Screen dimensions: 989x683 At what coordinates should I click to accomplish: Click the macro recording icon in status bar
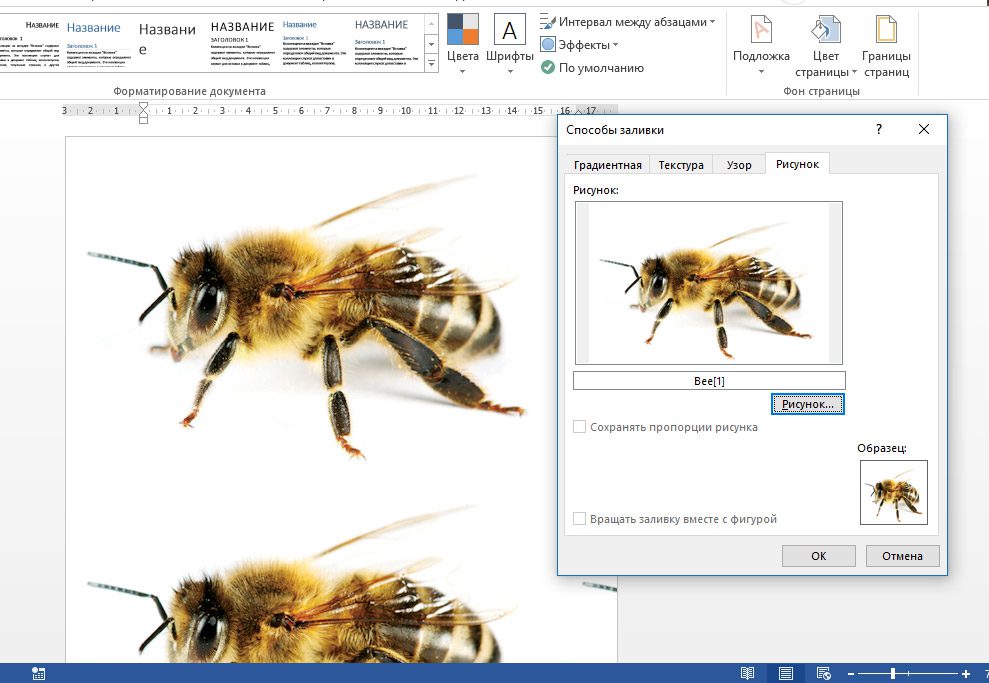[38, 673]
